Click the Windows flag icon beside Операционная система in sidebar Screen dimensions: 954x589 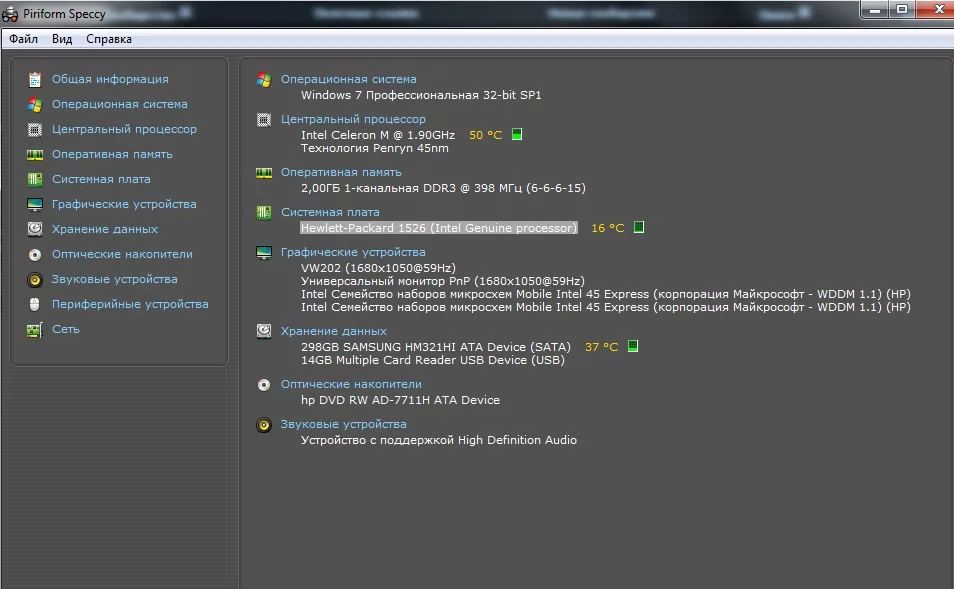35,104
